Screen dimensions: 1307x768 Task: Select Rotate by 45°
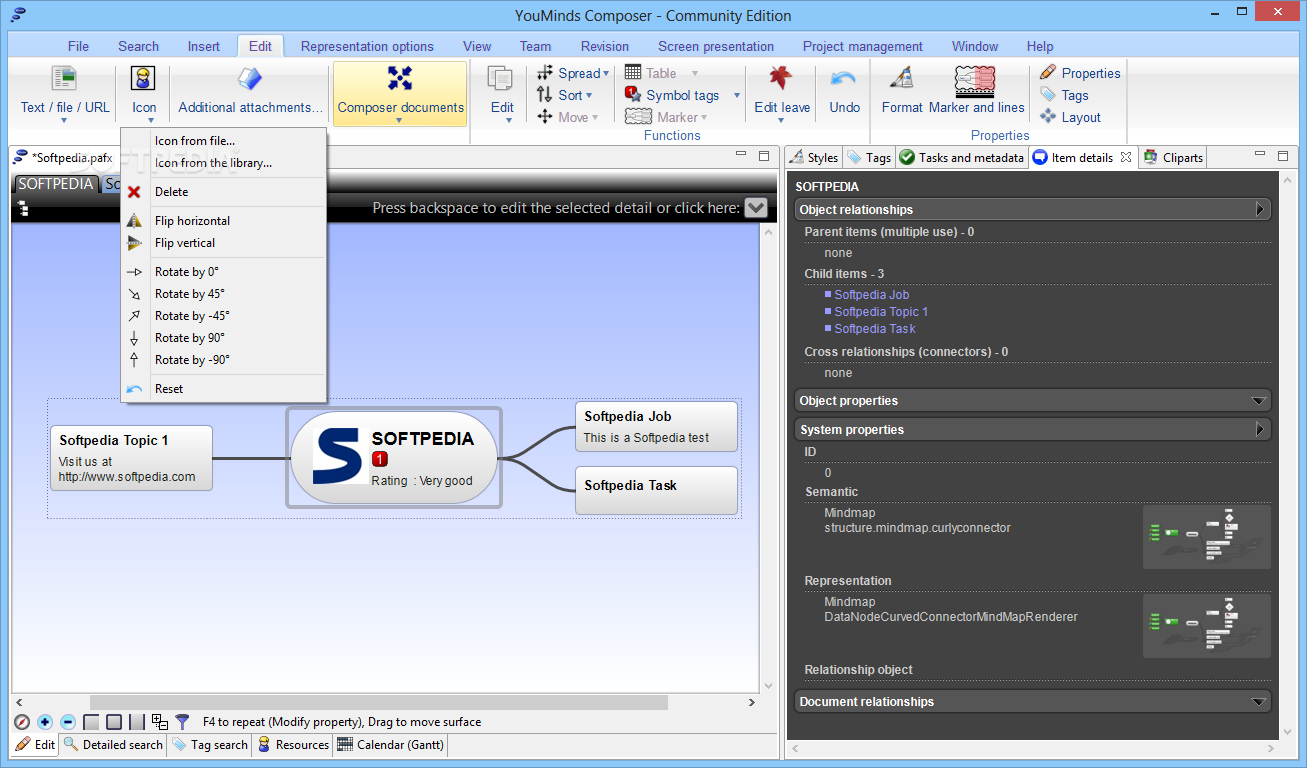click(224, 294)
